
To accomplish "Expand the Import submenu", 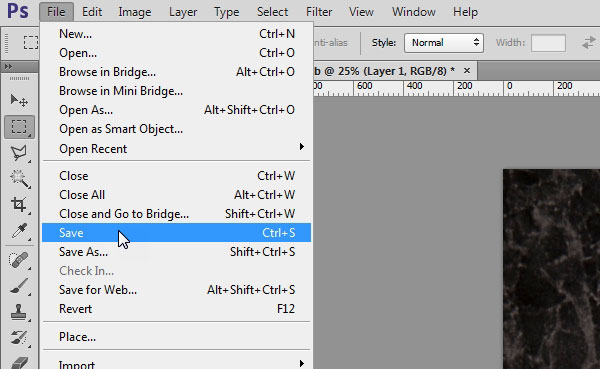I will point(176,364).
